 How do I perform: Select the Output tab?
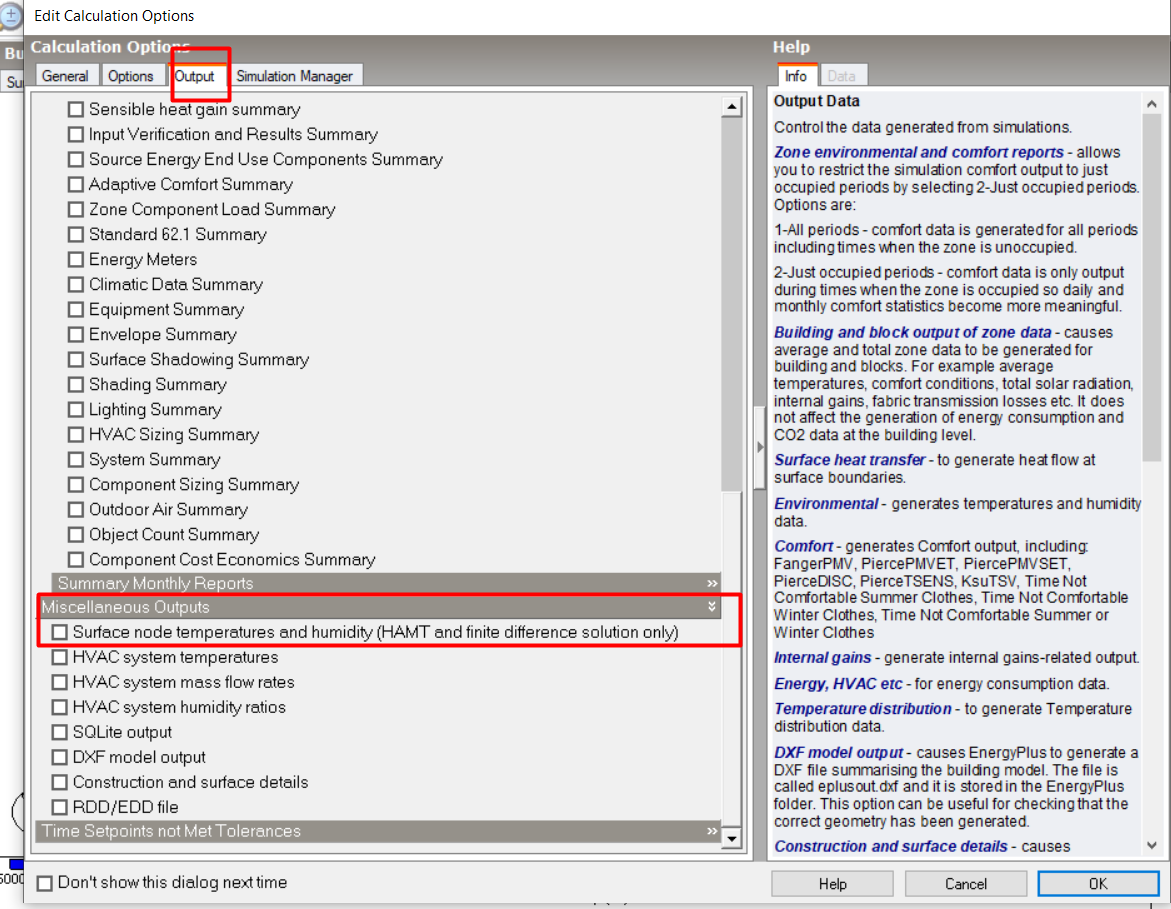(x=195, y=76)
